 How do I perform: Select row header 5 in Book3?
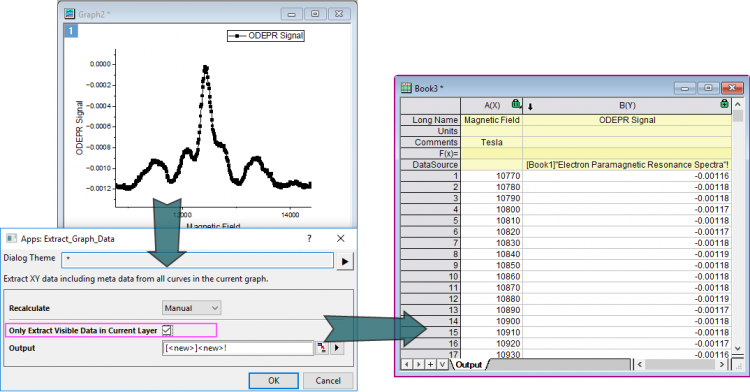click(430, 221)
